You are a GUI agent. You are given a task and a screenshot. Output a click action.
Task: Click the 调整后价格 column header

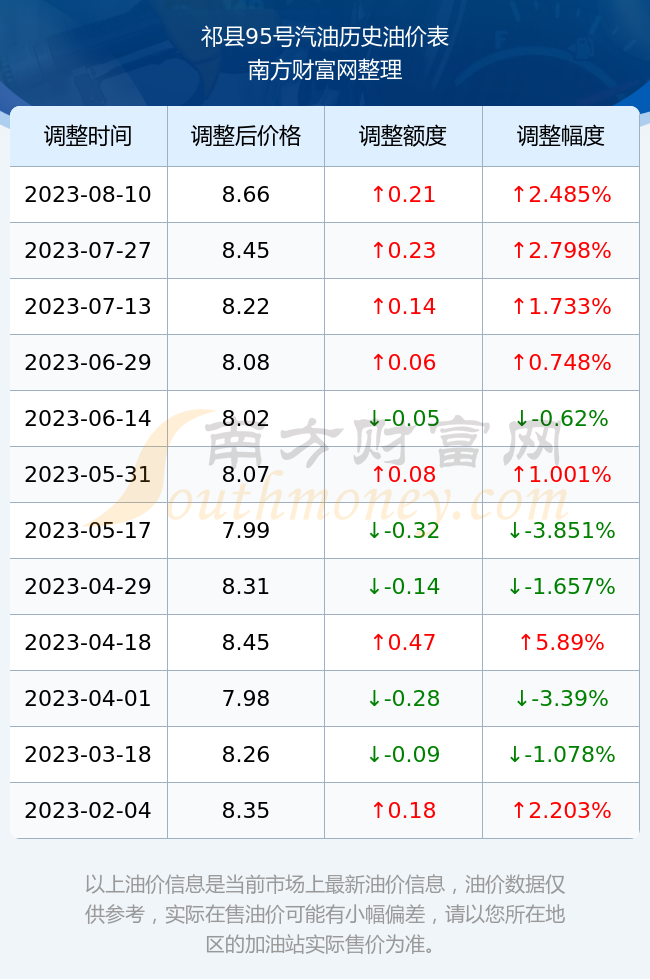[246, 136]
